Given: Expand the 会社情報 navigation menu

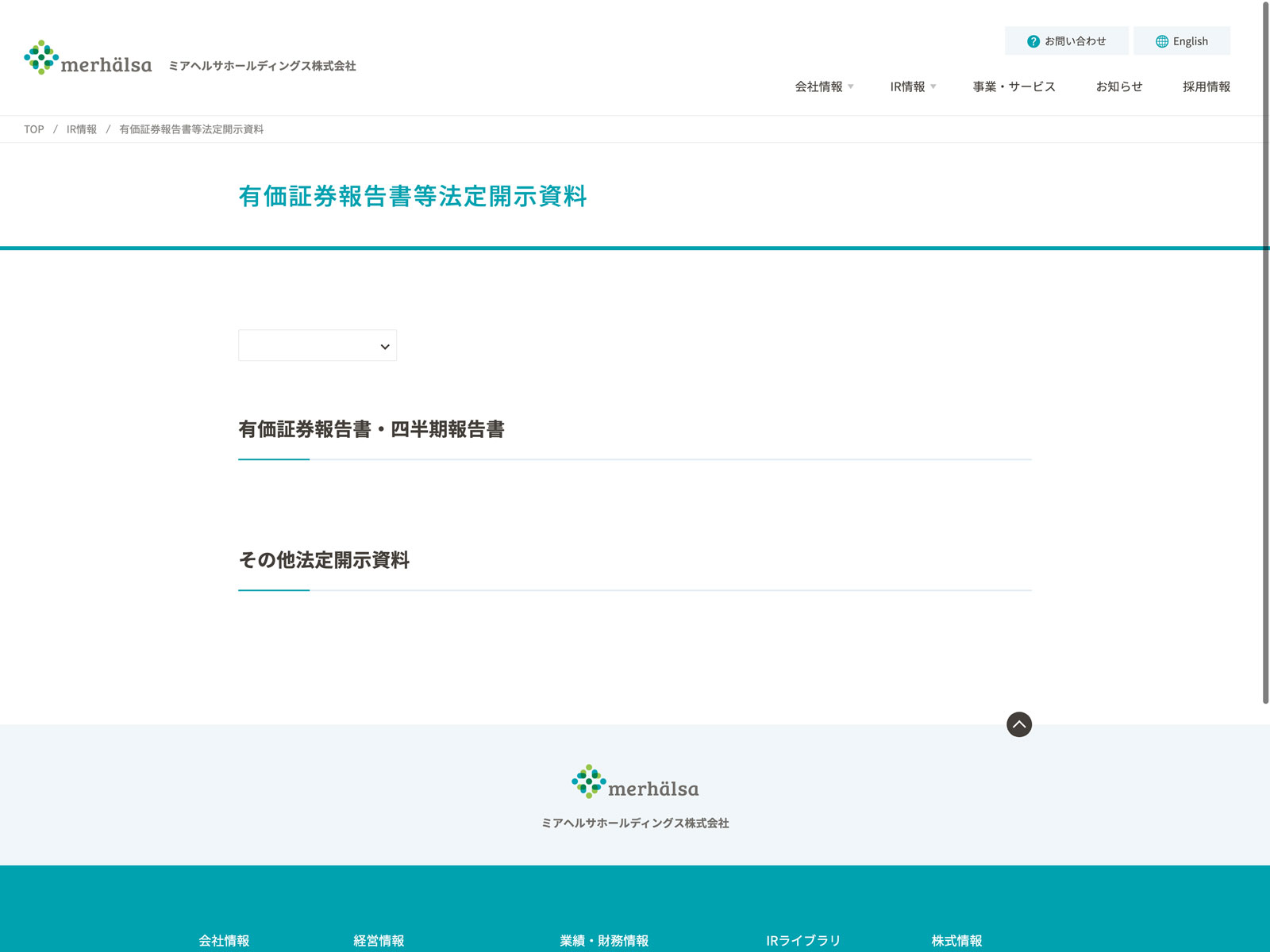Looking at the screenshot, I should coord(824,86).
